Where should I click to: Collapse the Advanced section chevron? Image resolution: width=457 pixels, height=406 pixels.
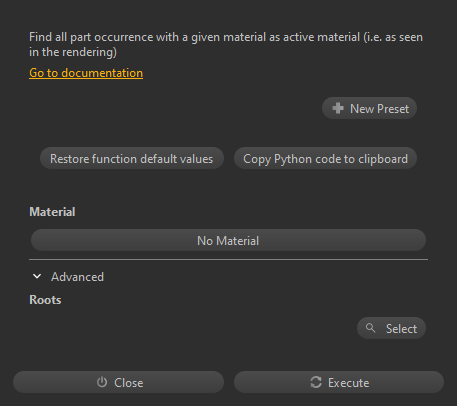pos(37,276)
